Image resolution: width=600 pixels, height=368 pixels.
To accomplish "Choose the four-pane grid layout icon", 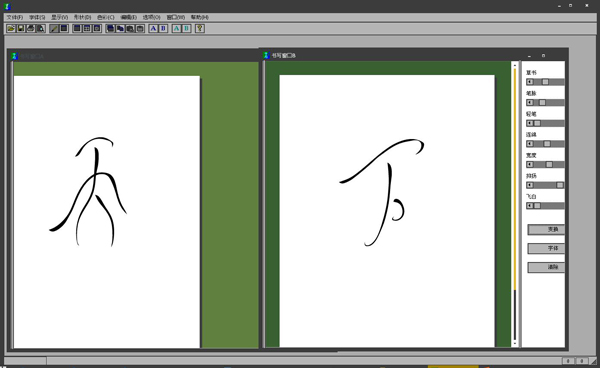I will click(x=87, y=28).
